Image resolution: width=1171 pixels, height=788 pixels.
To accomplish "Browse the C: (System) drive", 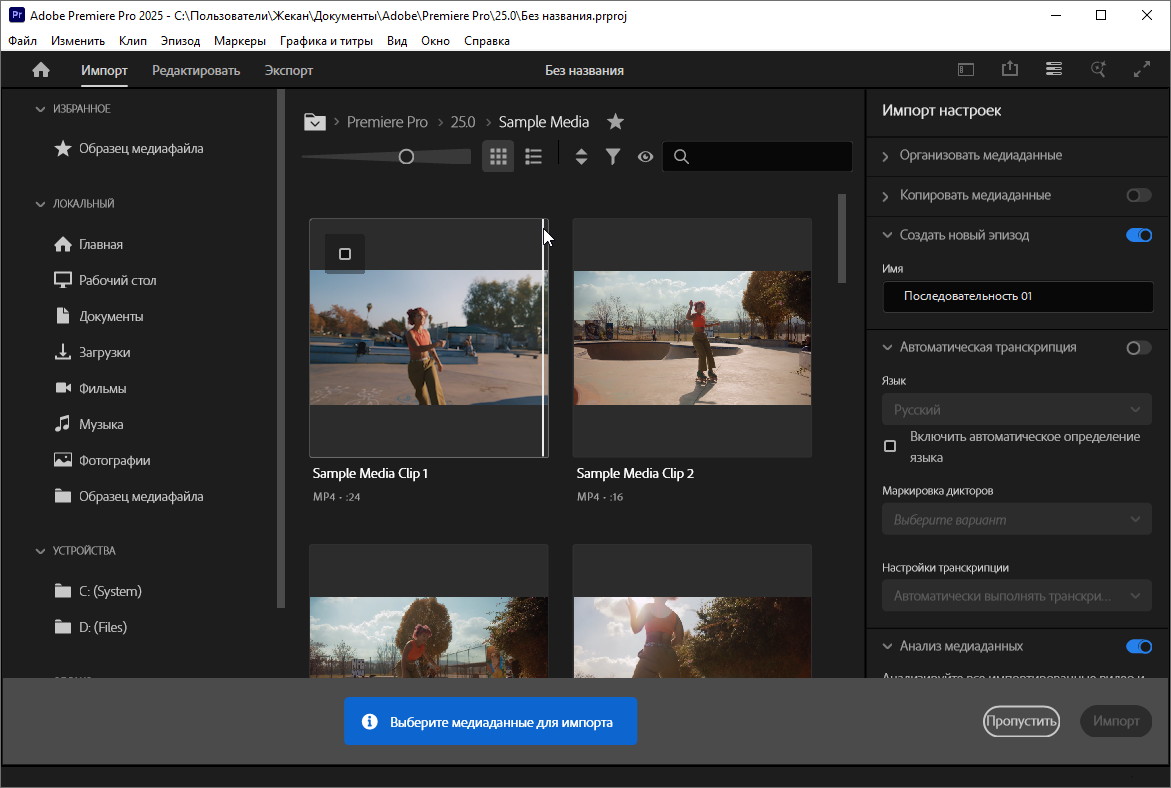I will tap(98, 591).
